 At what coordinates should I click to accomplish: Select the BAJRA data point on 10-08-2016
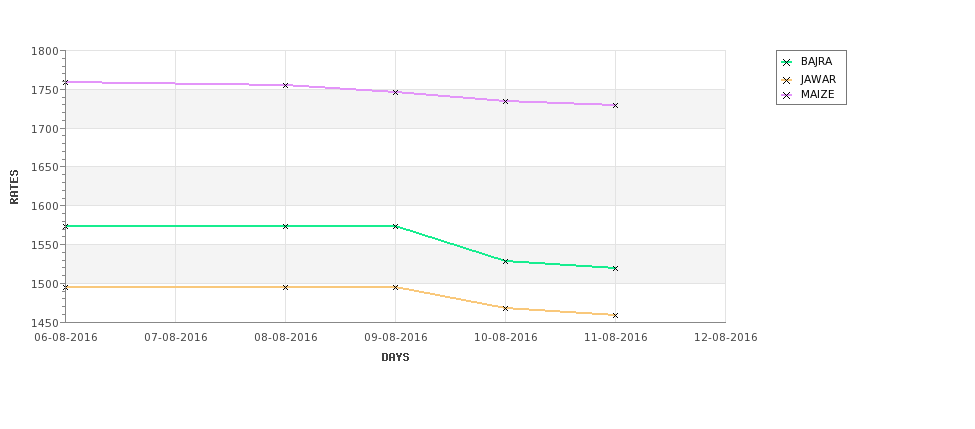(506, 261)
